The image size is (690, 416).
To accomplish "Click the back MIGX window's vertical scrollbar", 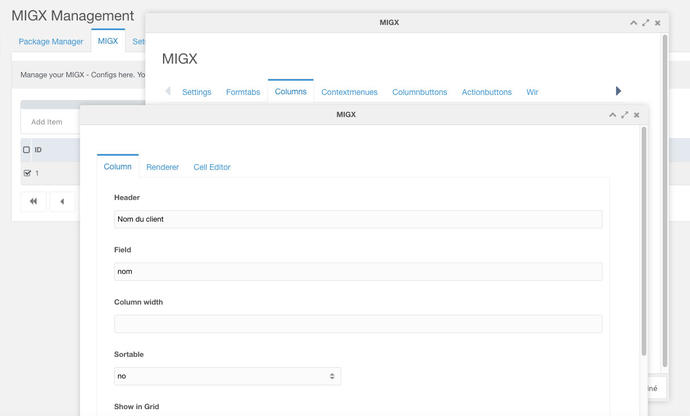I will point(665,200).
